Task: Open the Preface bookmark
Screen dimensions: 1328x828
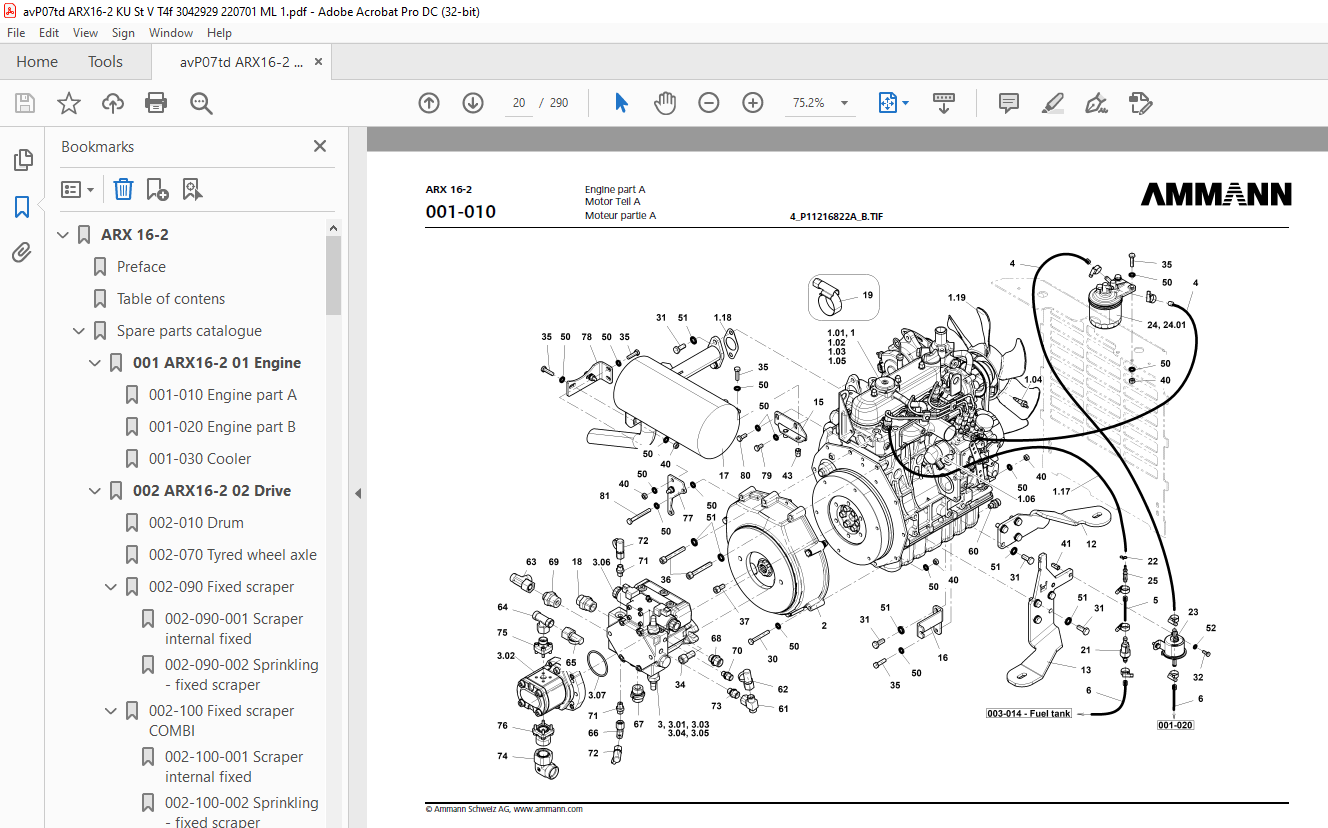Action: pyautogui.click(x=141, y=267)
